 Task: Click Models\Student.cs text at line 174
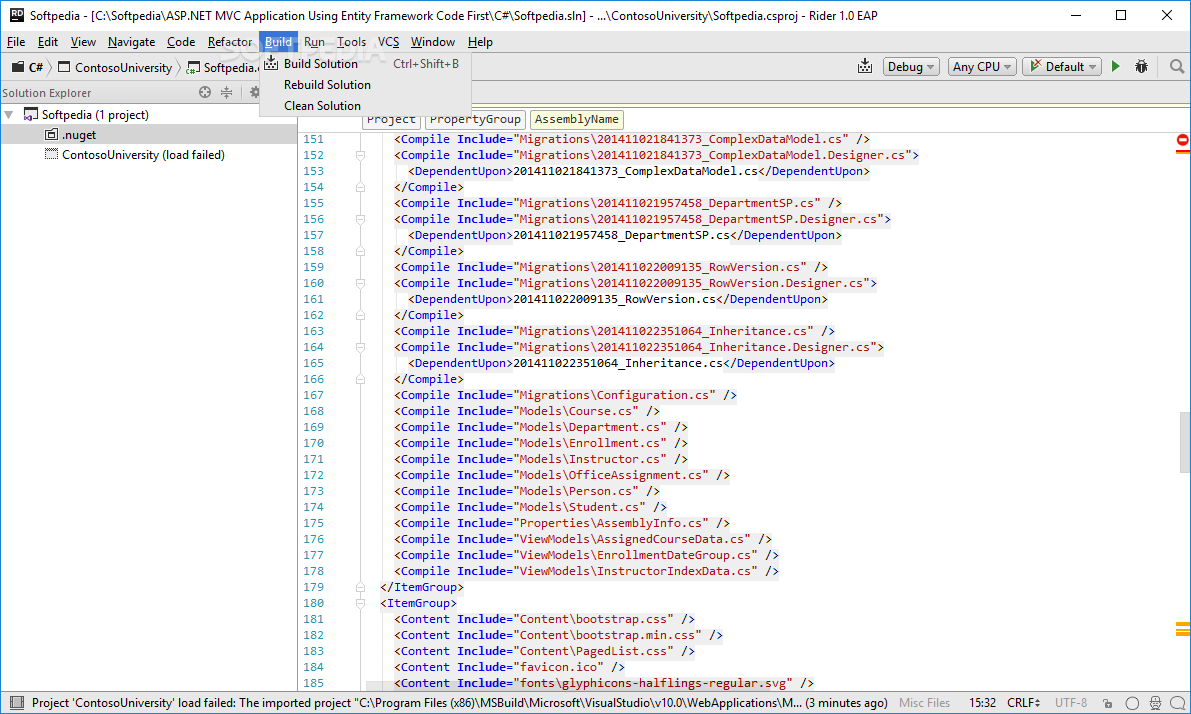point(581,507)
